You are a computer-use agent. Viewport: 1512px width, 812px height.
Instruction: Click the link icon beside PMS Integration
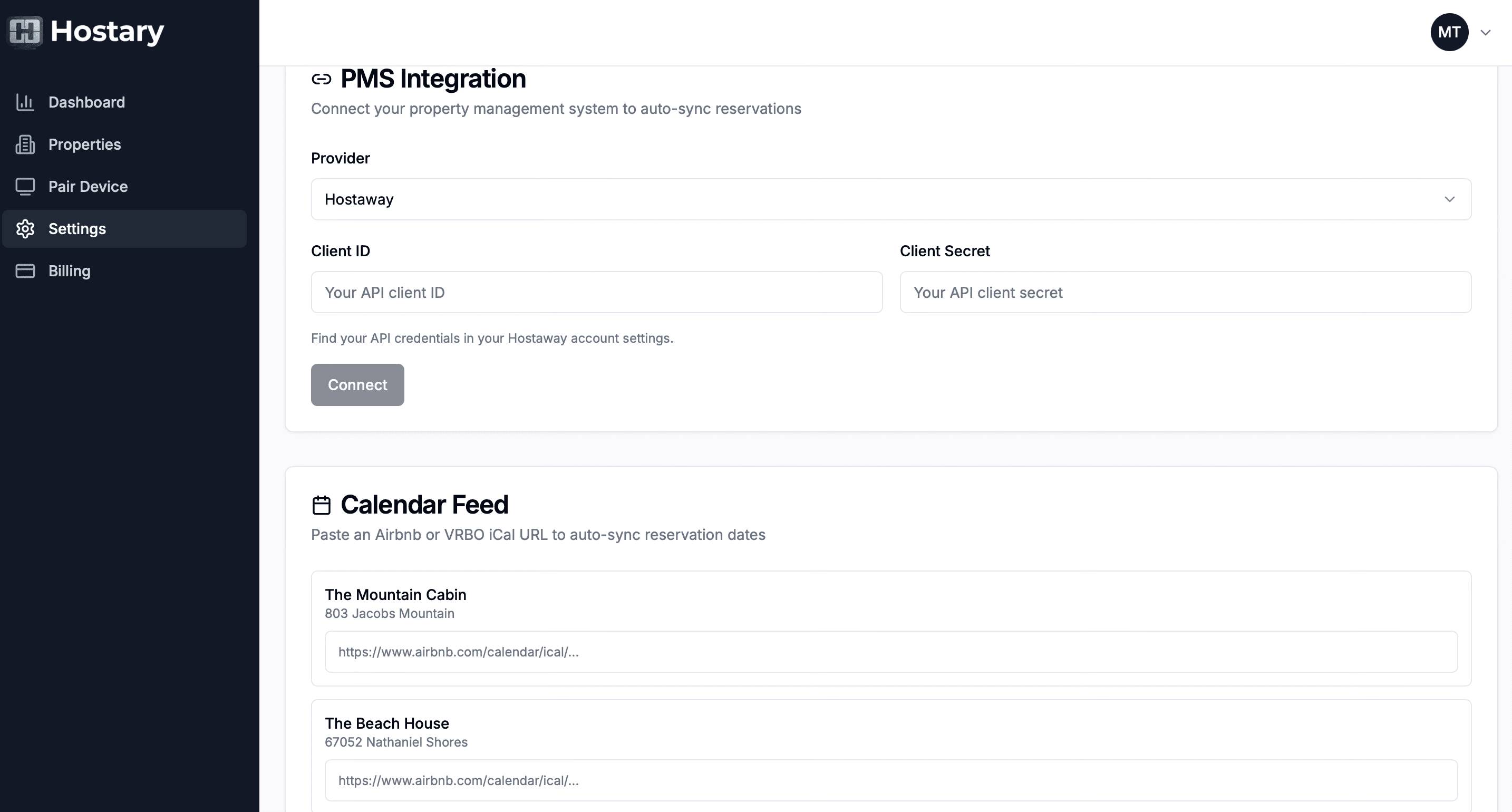point(322,78)
